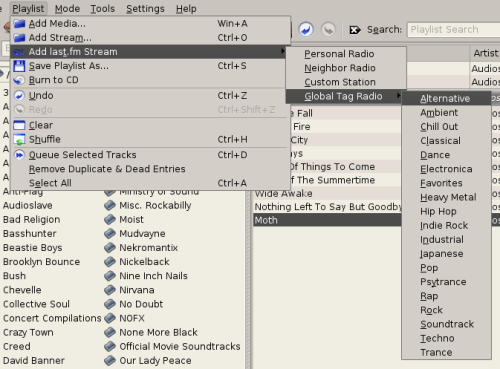Screen dimensions: 500x369
Task: Click the toolbar redo button
Action: coord(329,30)
